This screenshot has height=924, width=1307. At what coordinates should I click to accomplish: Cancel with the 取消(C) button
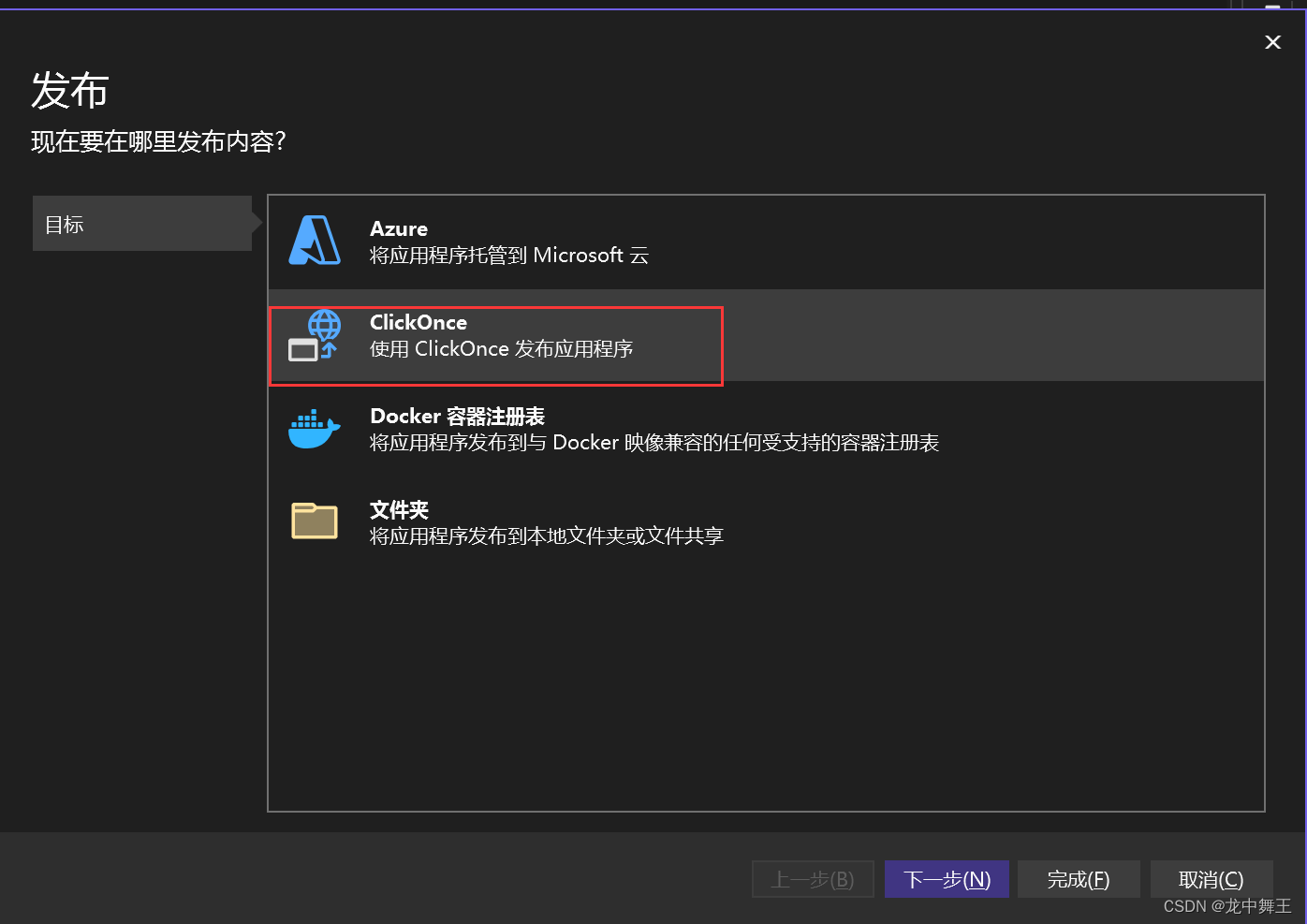coord(1212,879)
